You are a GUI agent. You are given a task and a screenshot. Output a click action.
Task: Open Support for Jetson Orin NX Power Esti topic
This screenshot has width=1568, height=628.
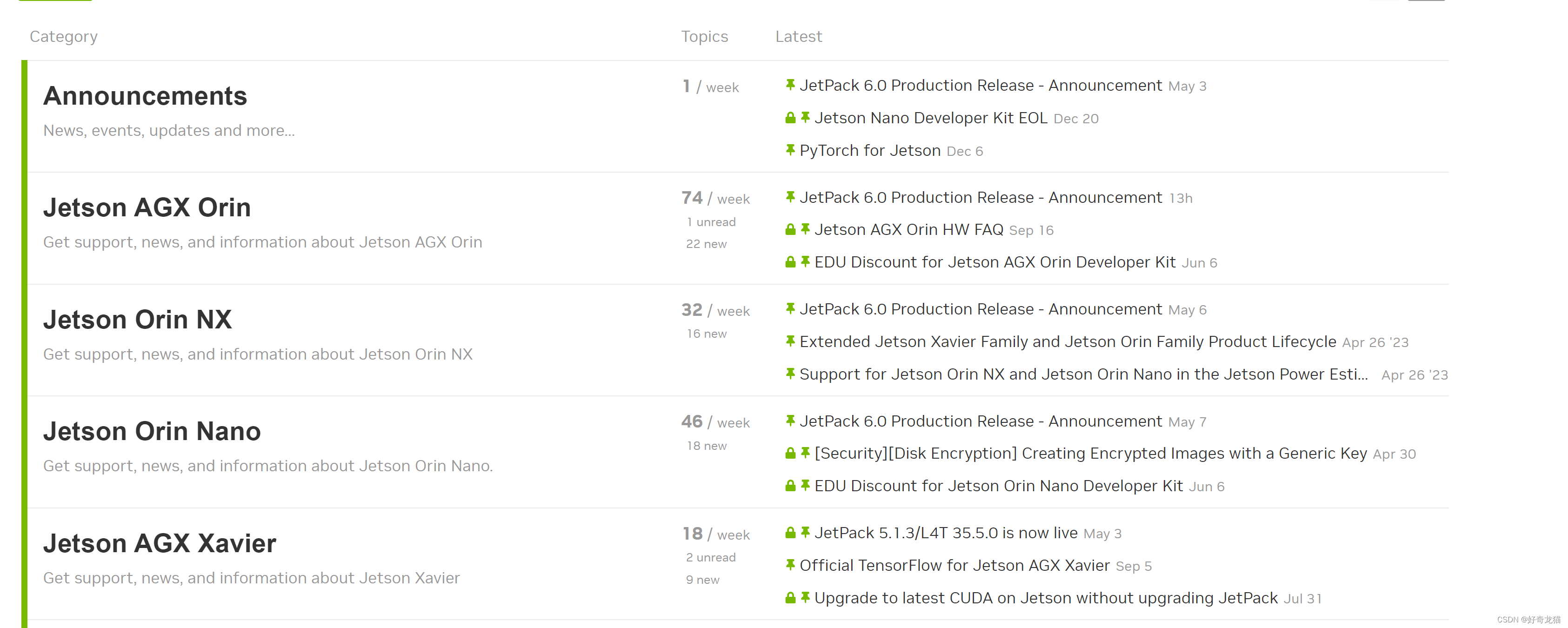[1083, 374]
